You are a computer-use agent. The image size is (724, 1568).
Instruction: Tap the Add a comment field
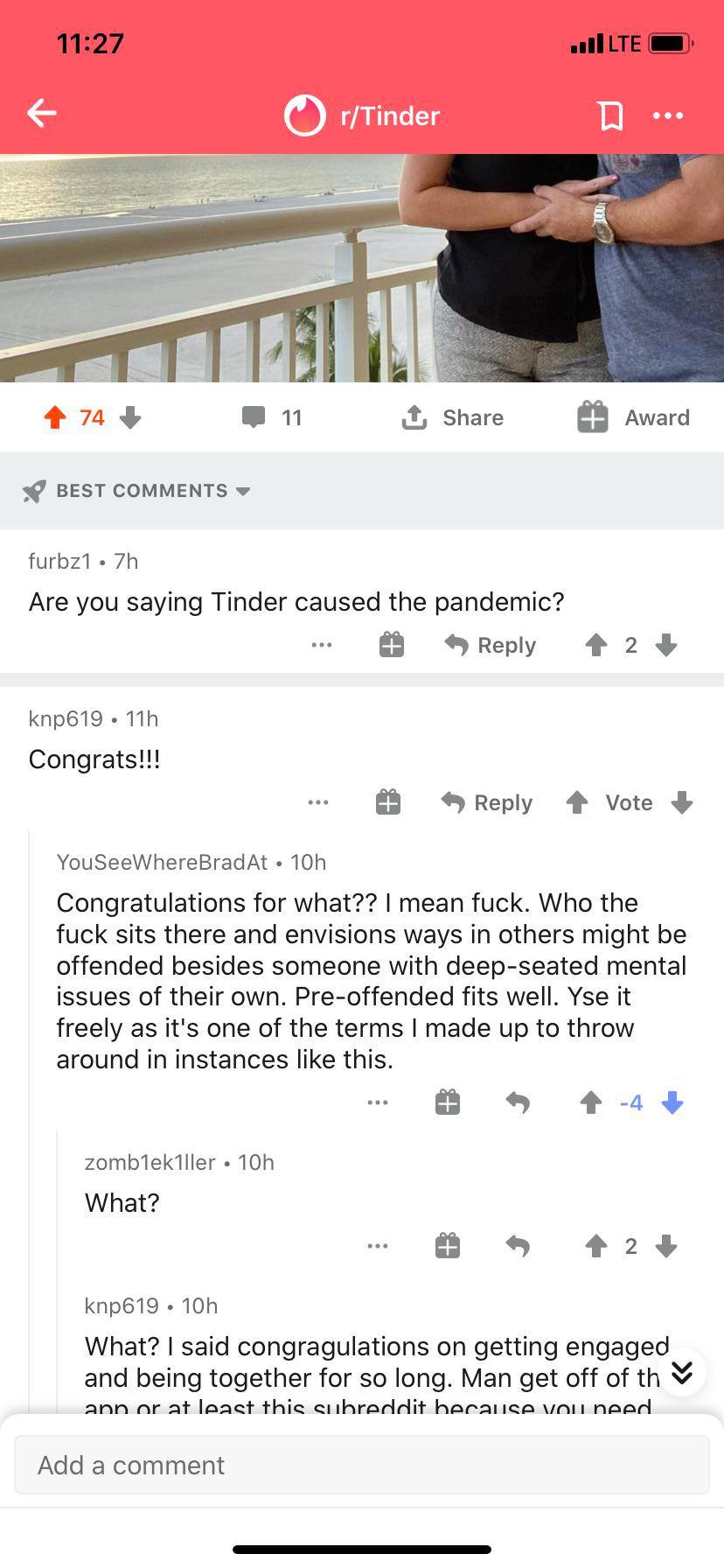point(362,1465)
